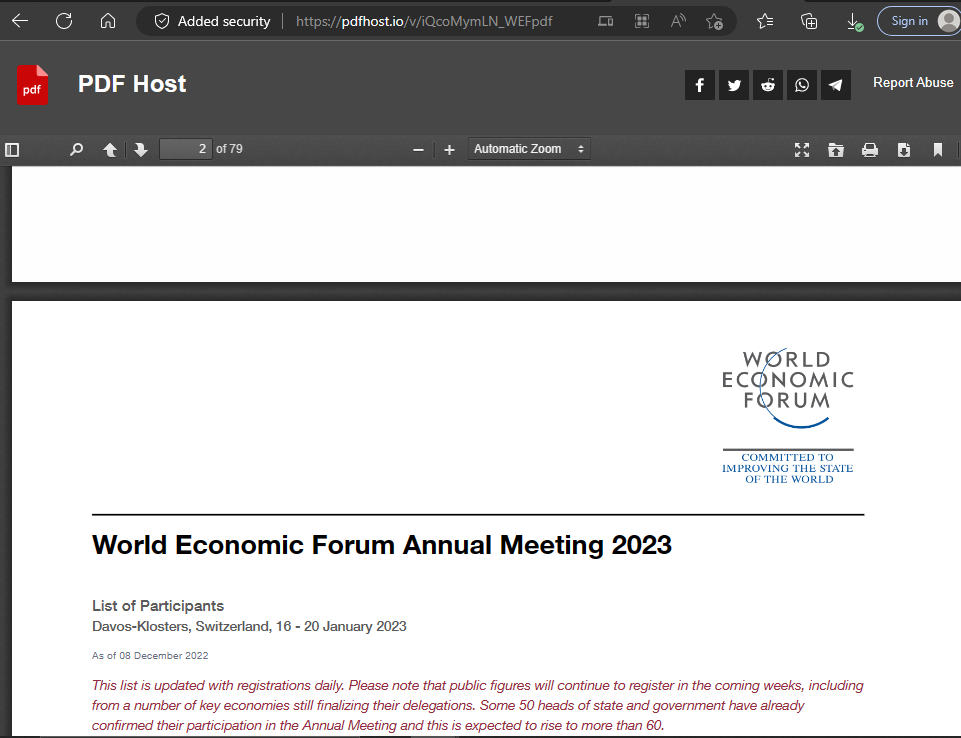Open the find in document magnifier
Viewport: 961px width, 738px height.
(77, 150)
